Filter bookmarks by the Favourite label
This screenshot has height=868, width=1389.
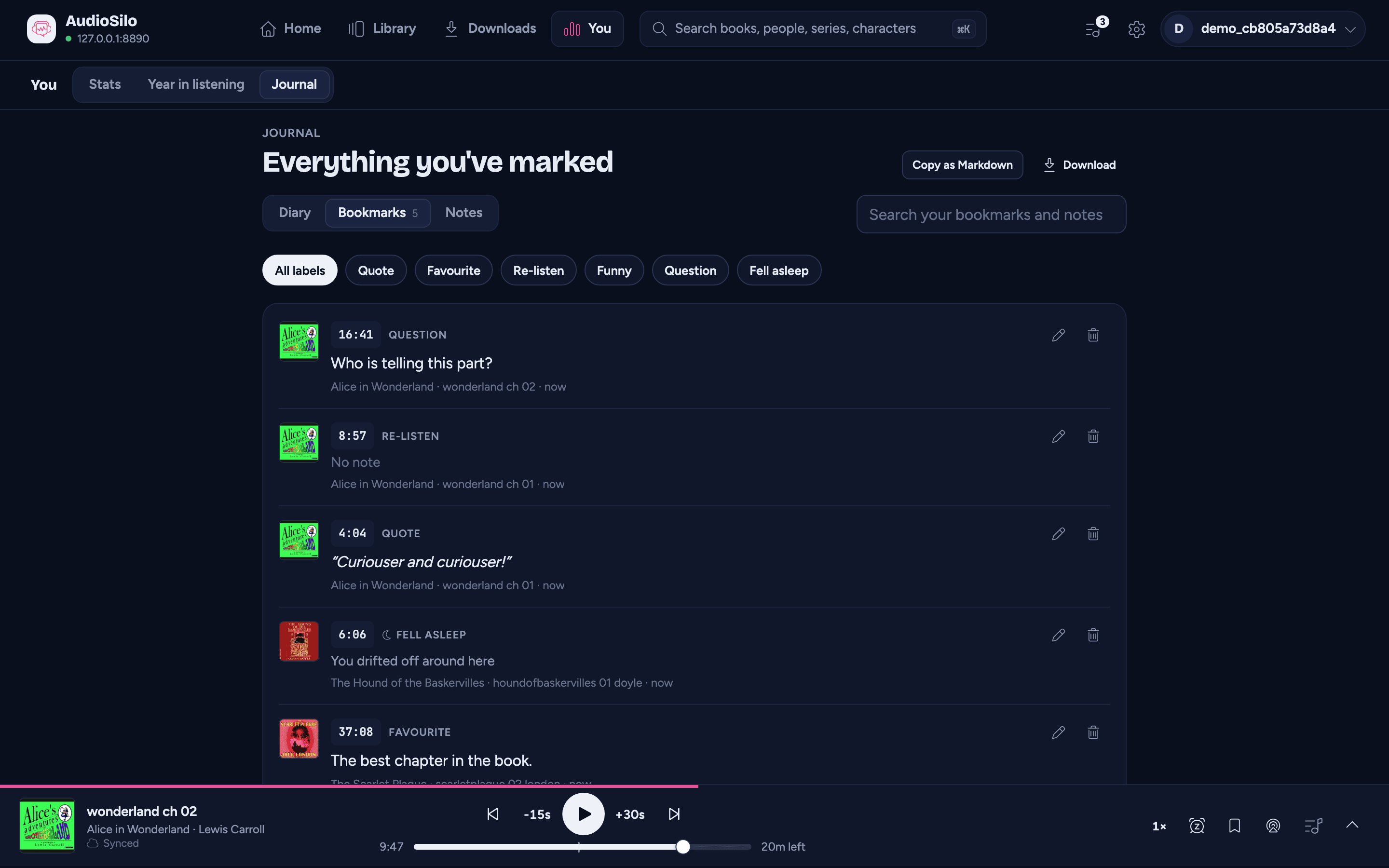tap(453, 271)
